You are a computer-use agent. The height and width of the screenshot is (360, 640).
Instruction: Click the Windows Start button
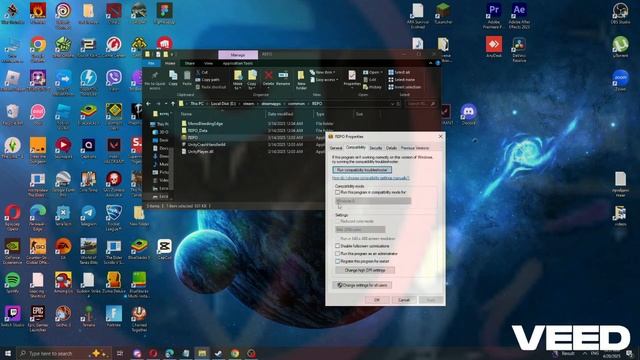pyautogui.click(x=7, y=353)
